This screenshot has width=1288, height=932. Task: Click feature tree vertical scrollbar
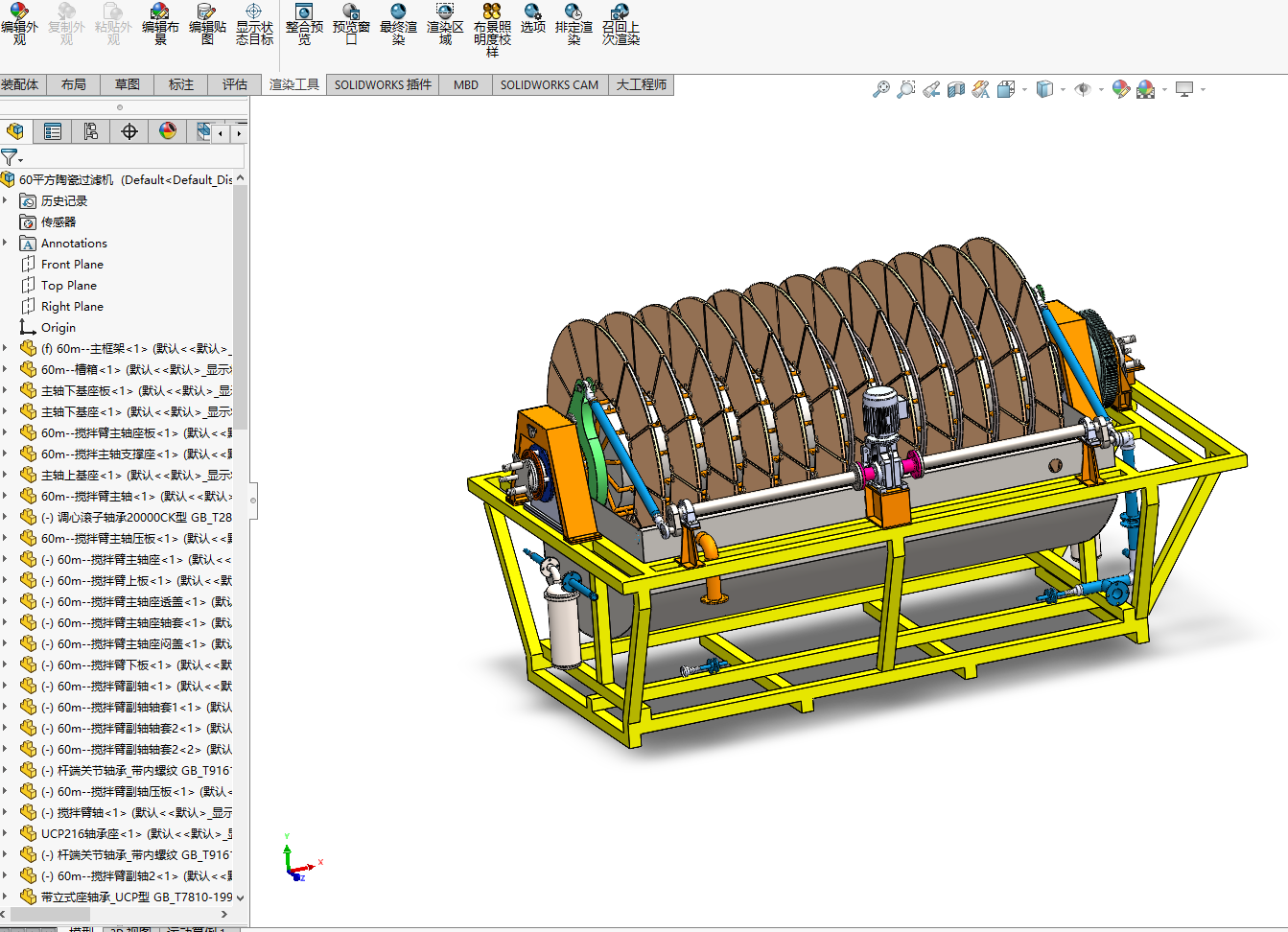pyautogui.click(x=241, y=307)
